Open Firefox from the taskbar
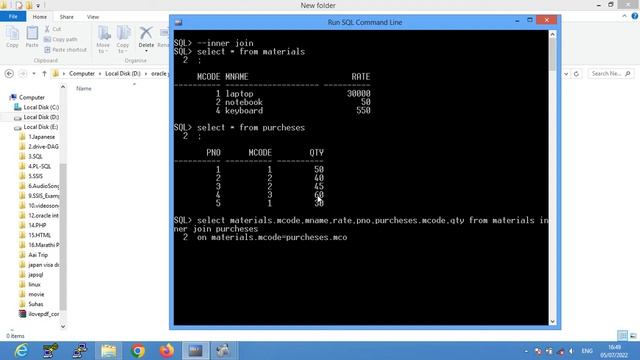Image resolution: width=640 pixels, height=360 pixels. coord(167,351)
